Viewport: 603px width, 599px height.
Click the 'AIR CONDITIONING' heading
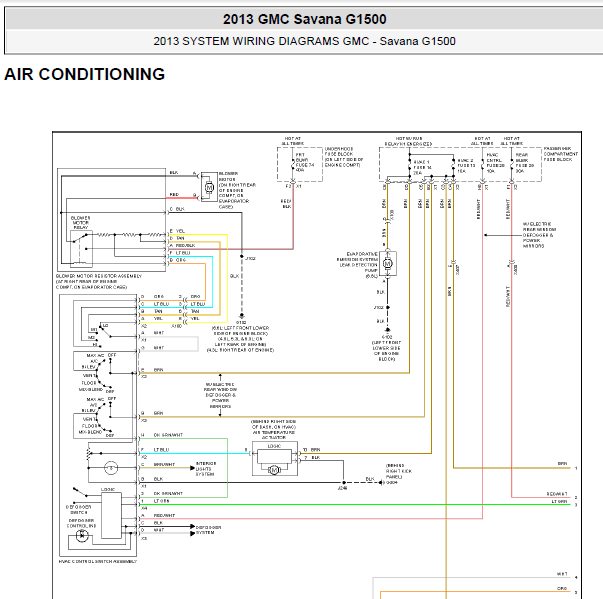pos(85,74)
